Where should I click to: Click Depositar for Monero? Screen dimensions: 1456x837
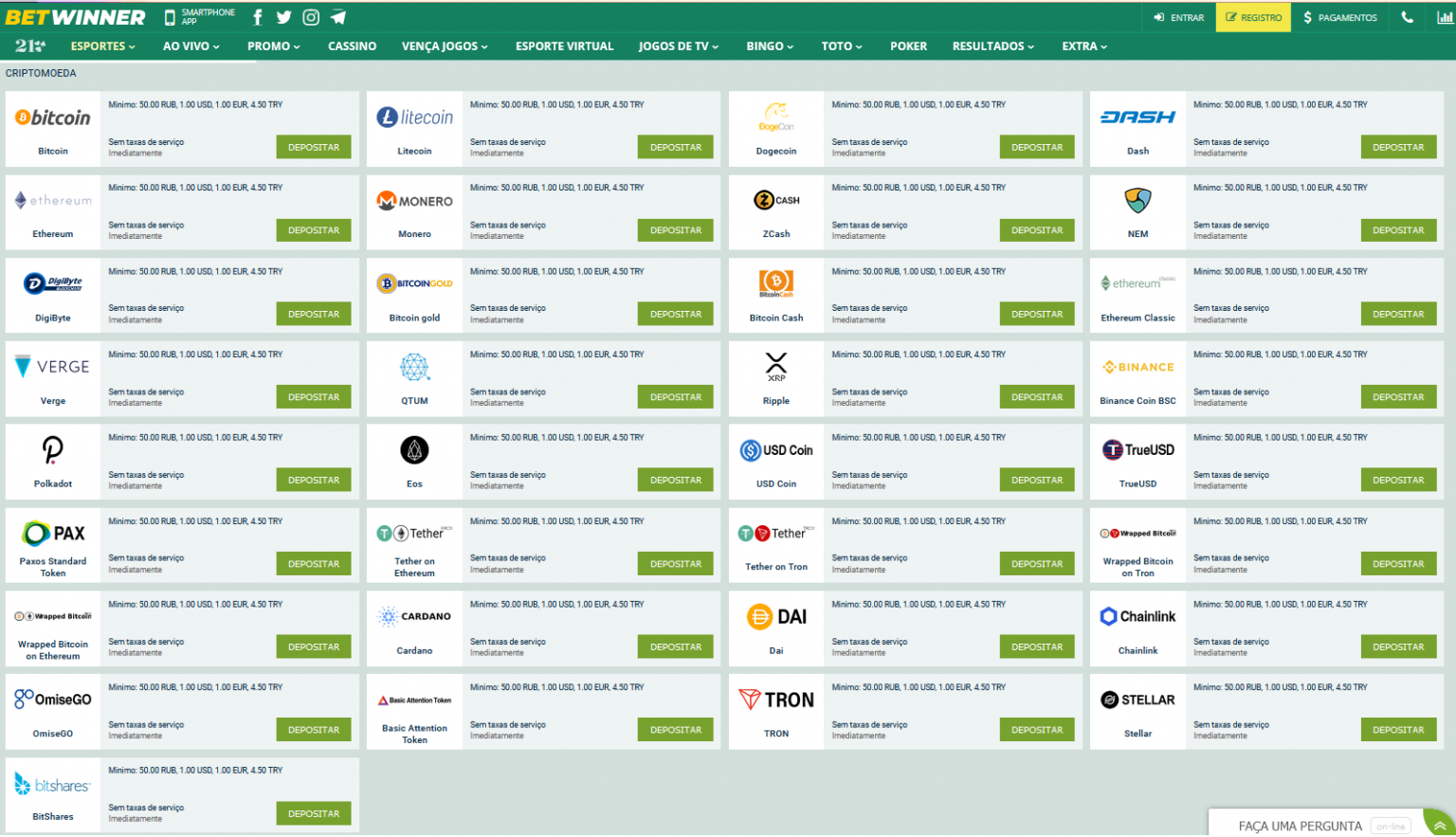[676, 230]
